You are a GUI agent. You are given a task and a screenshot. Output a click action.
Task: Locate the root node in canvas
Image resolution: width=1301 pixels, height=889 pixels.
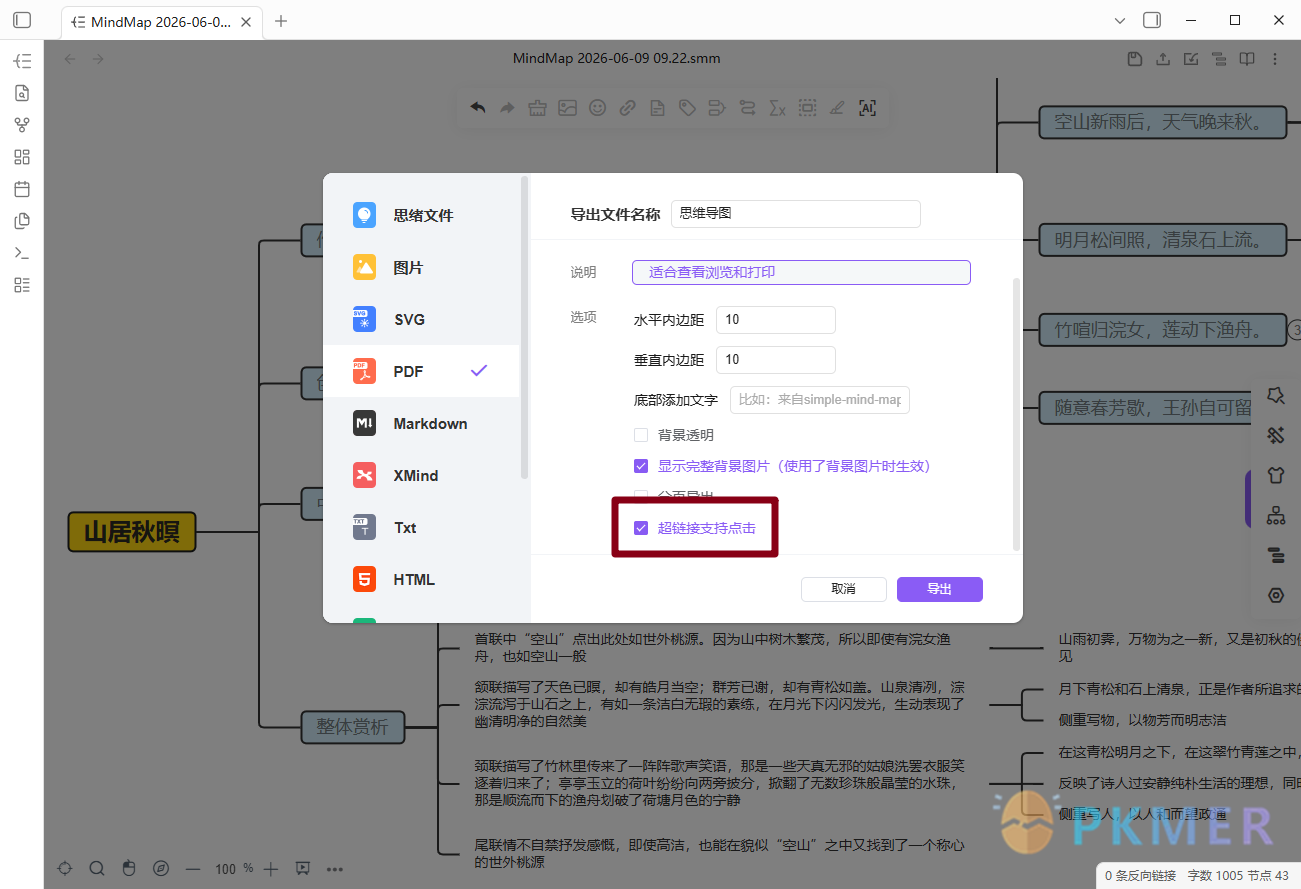(x=65, y=868)
